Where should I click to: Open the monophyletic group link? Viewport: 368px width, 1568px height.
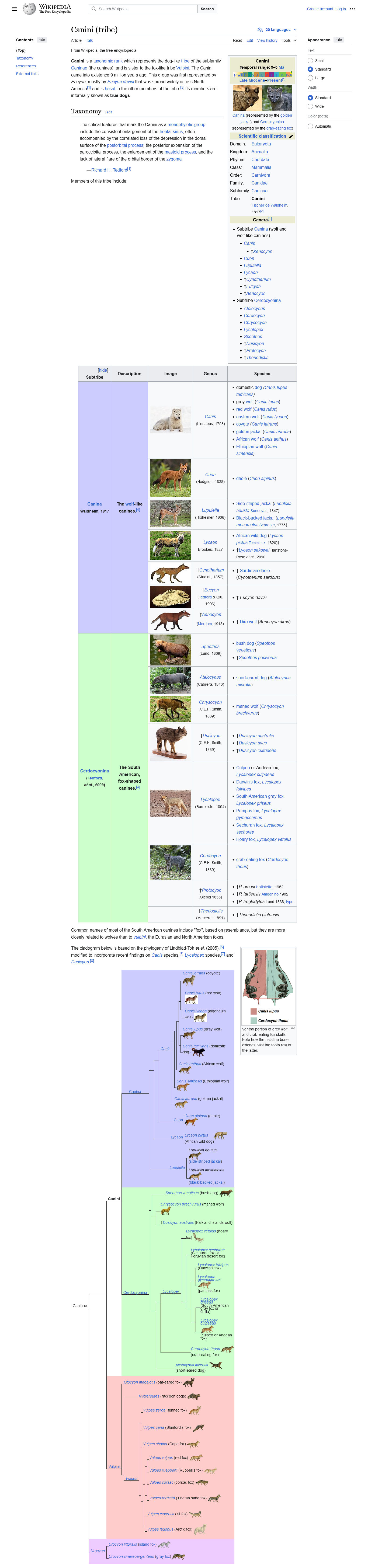186,124
